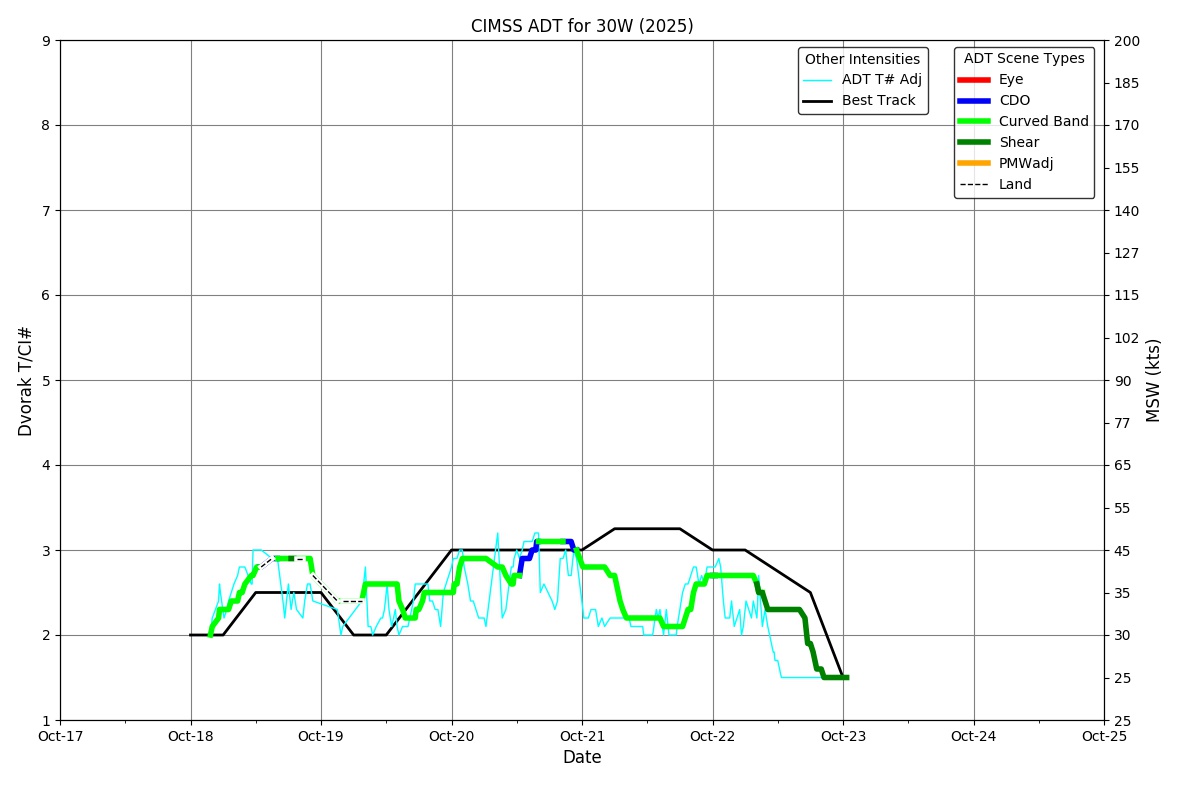The image size is (1200, 800).
Task: Click the dashed Land legend sample
Action: (973, 185)
